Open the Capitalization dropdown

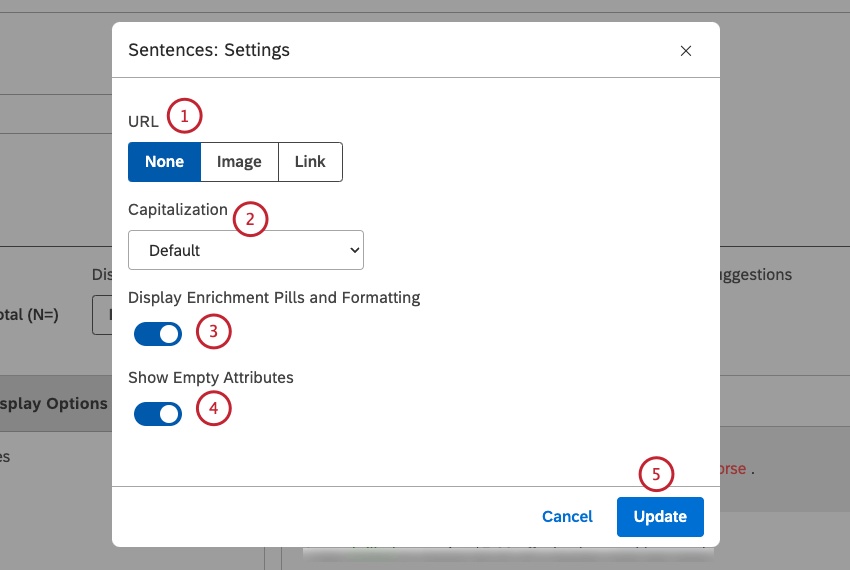click(x=246, y=250)
